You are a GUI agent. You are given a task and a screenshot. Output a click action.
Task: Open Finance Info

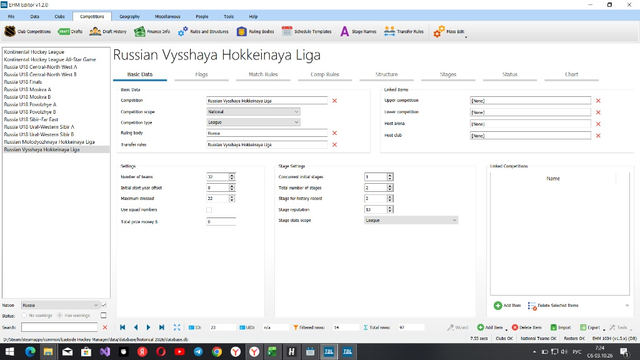point(152,31)
